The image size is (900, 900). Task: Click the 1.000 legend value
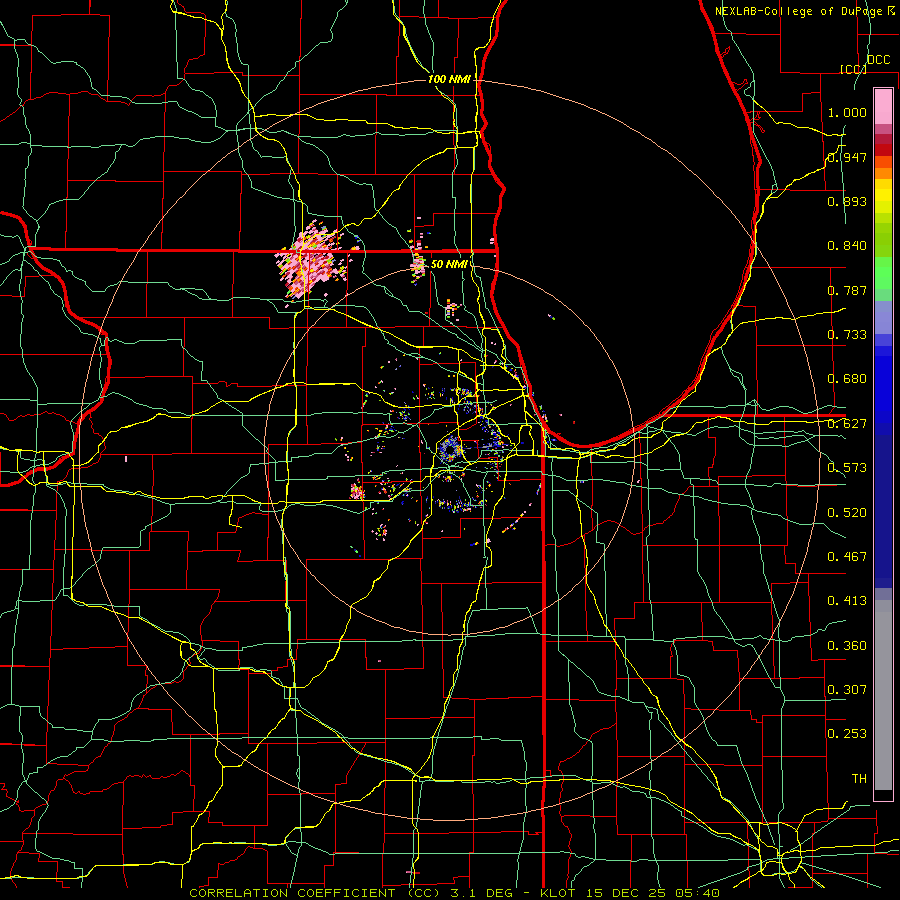click(x=847, y=112)
